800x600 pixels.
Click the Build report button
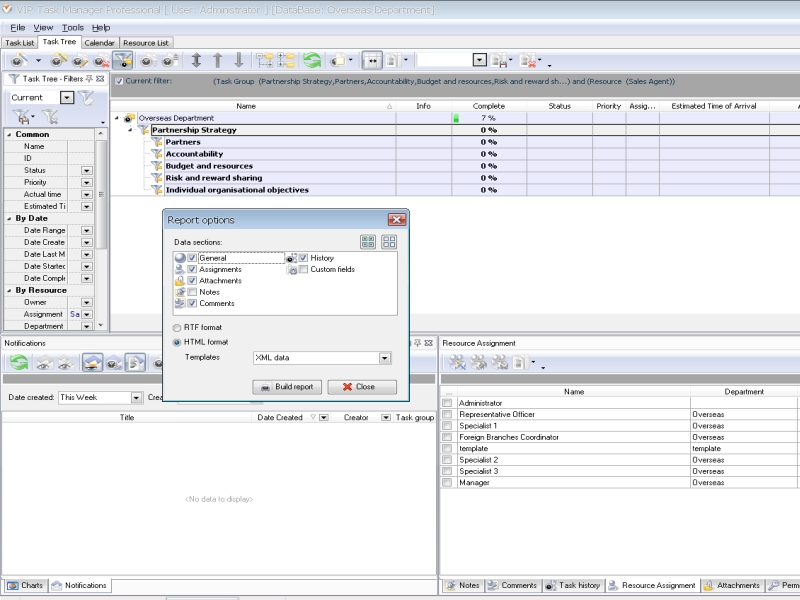tap(287, 387)
